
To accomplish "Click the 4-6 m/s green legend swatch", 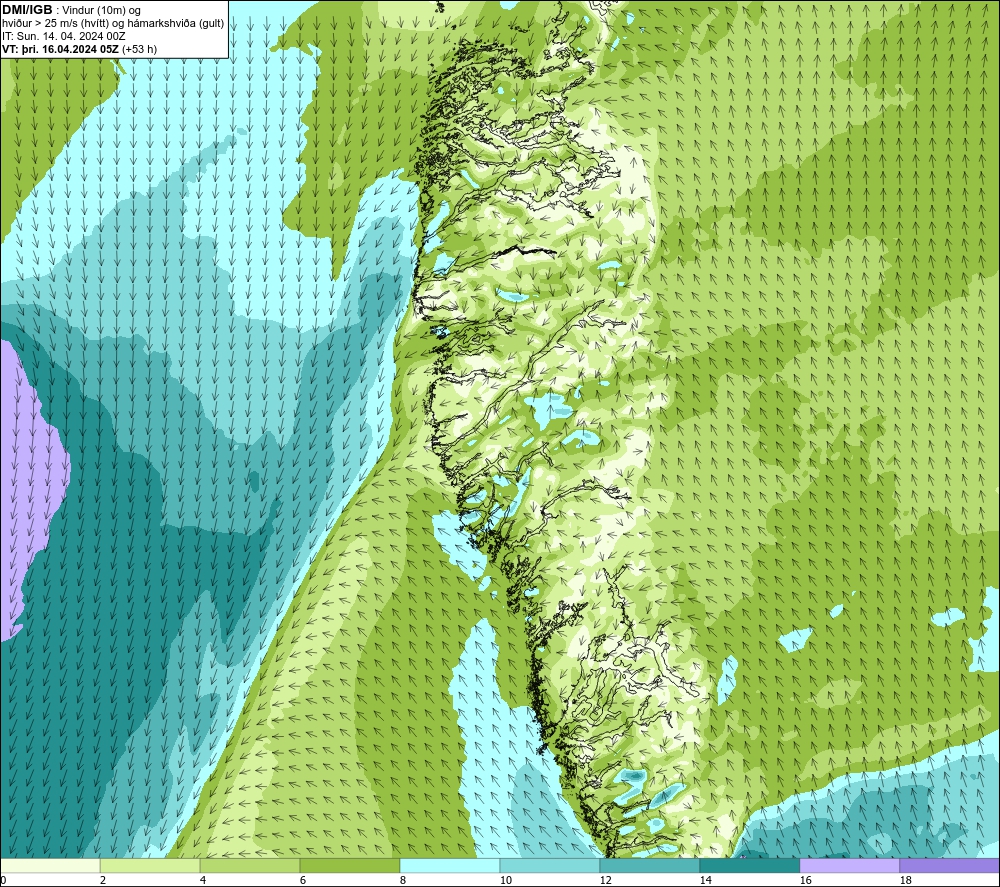I will (250, 865).
